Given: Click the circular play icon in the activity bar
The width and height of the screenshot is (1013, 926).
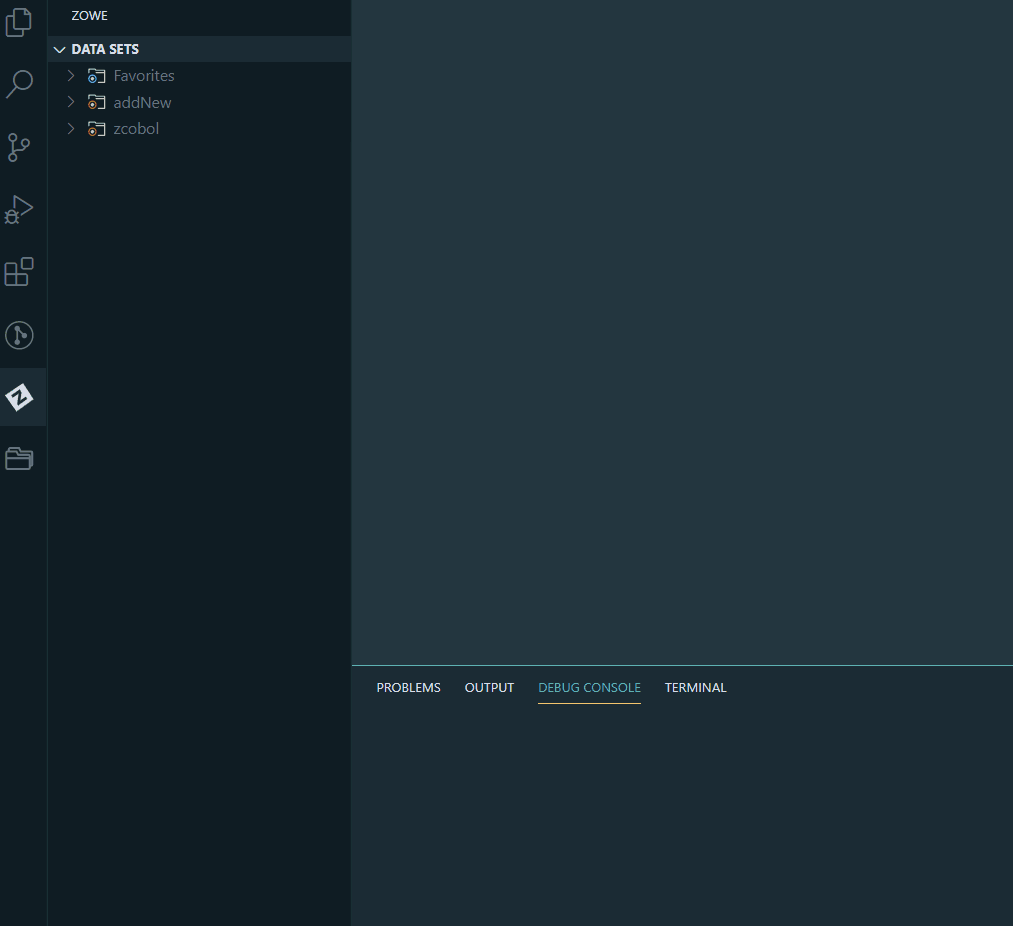Looking at the screenshot, I should 19,335.
